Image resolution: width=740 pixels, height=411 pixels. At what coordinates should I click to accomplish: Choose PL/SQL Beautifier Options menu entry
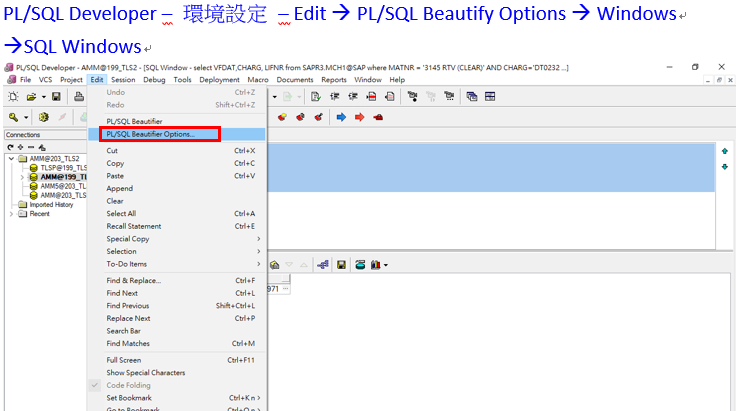point(177,134)
